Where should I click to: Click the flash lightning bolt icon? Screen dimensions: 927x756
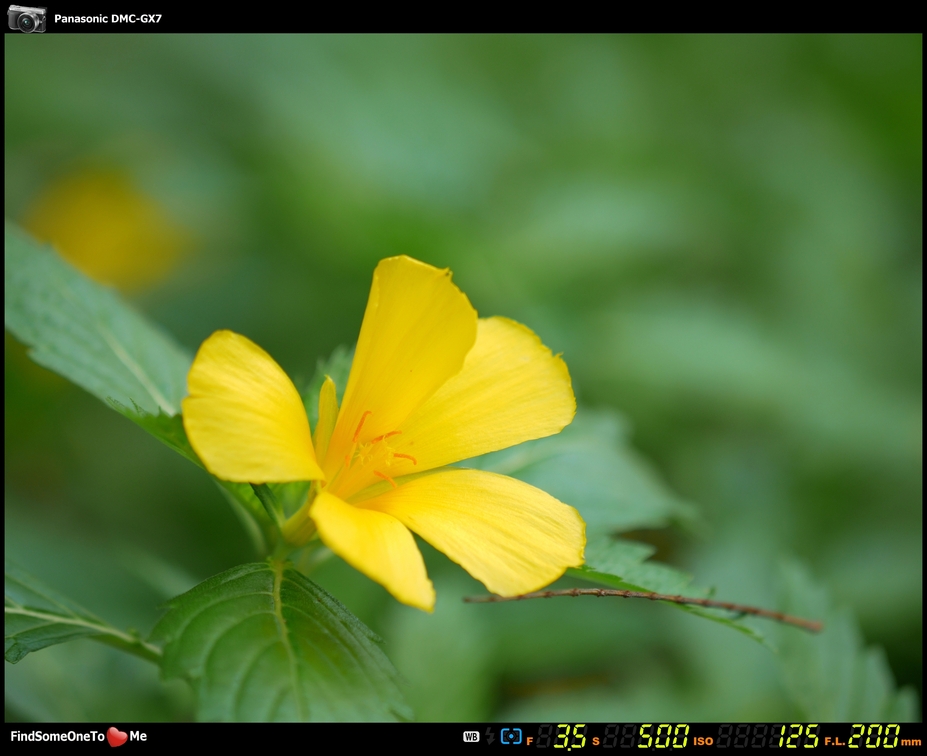coord(490,736)
